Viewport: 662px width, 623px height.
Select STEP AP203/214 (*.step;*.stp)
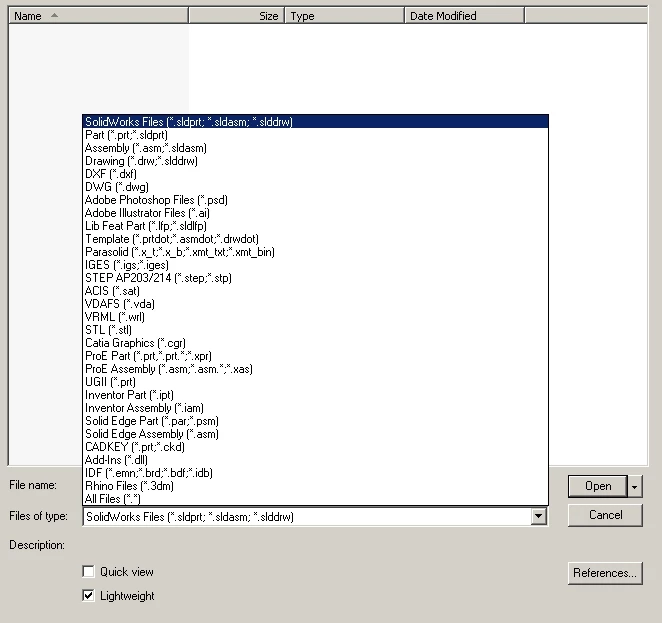pyautogui.click(x=315, y=278)
